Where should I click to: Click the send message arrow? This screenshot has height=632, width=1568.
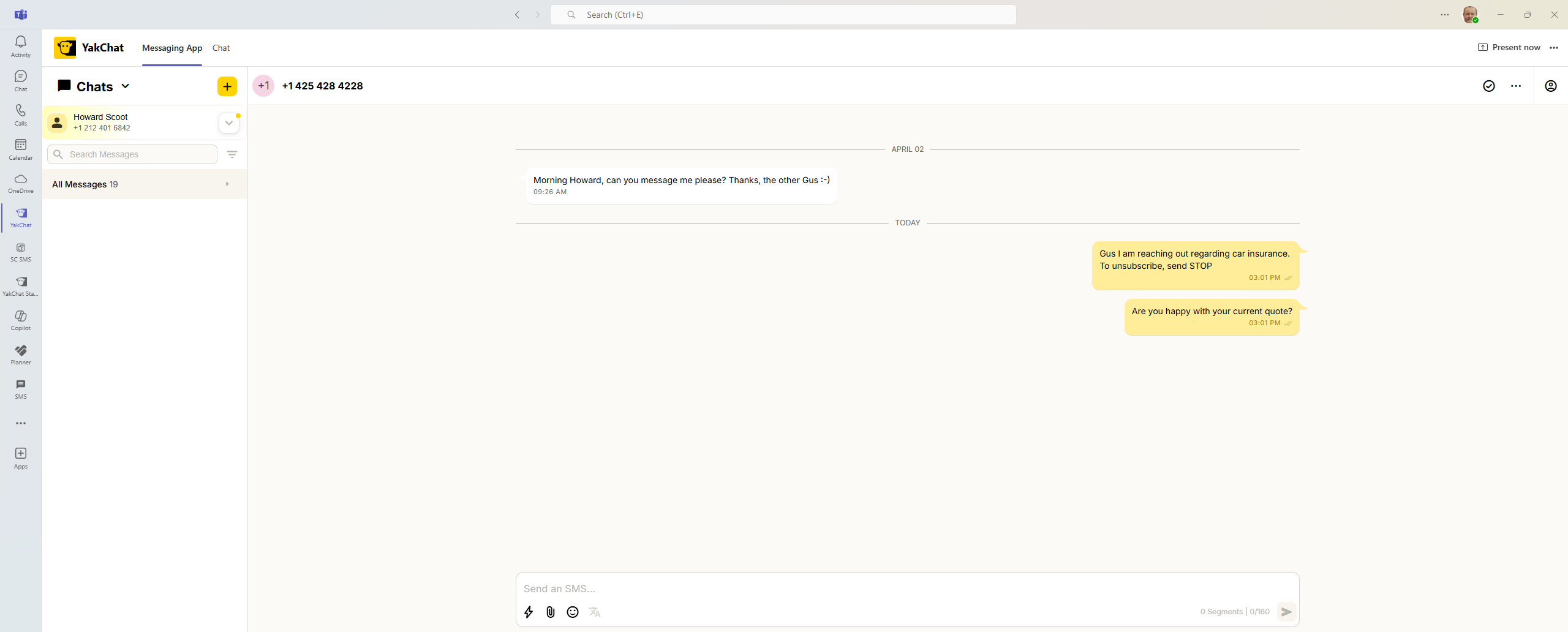pos(1286,612)
